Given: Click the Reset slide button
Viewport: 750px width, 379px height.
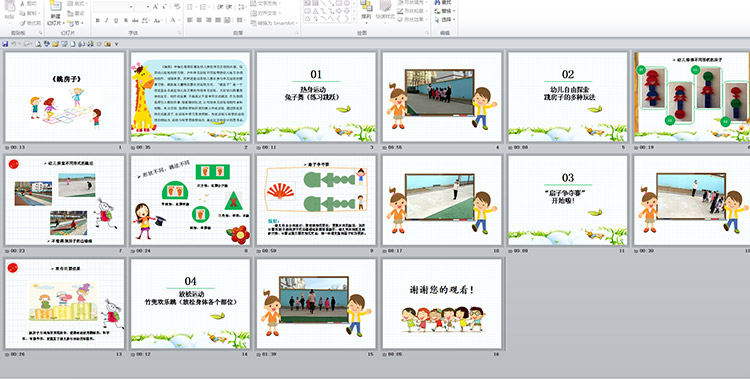Looking at the screenshot, I should click(x=76, y=13).
